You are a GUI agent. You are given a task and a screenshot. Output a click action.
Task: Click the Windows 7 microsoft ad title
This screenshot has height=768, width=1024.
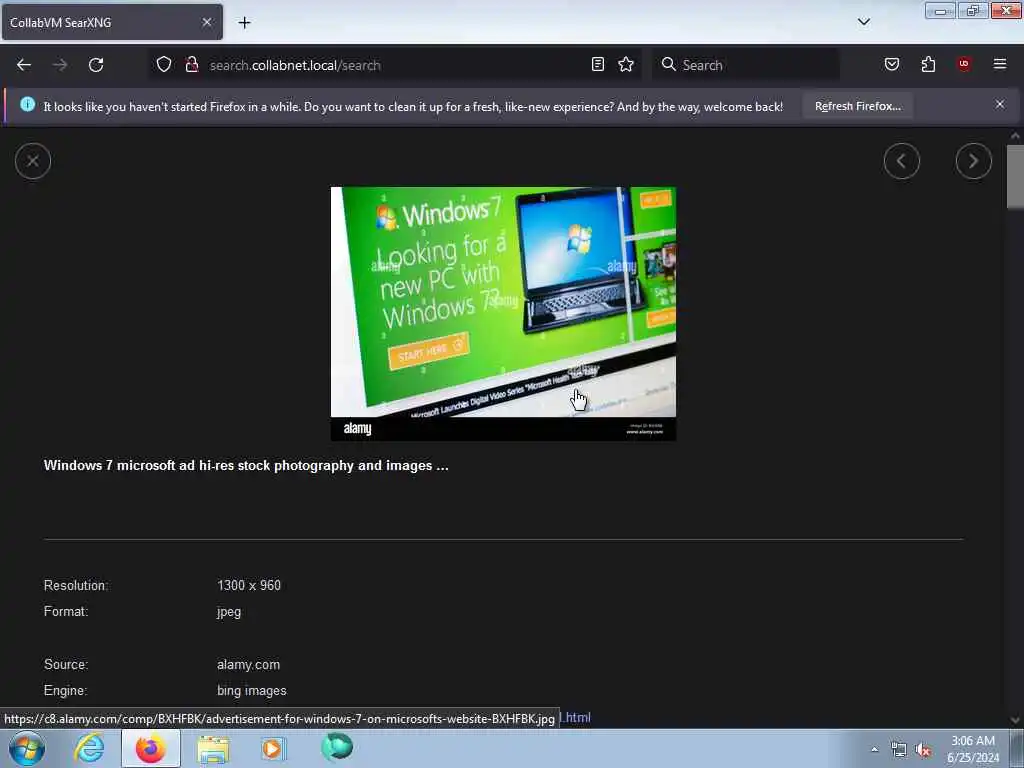click(246, 466)
